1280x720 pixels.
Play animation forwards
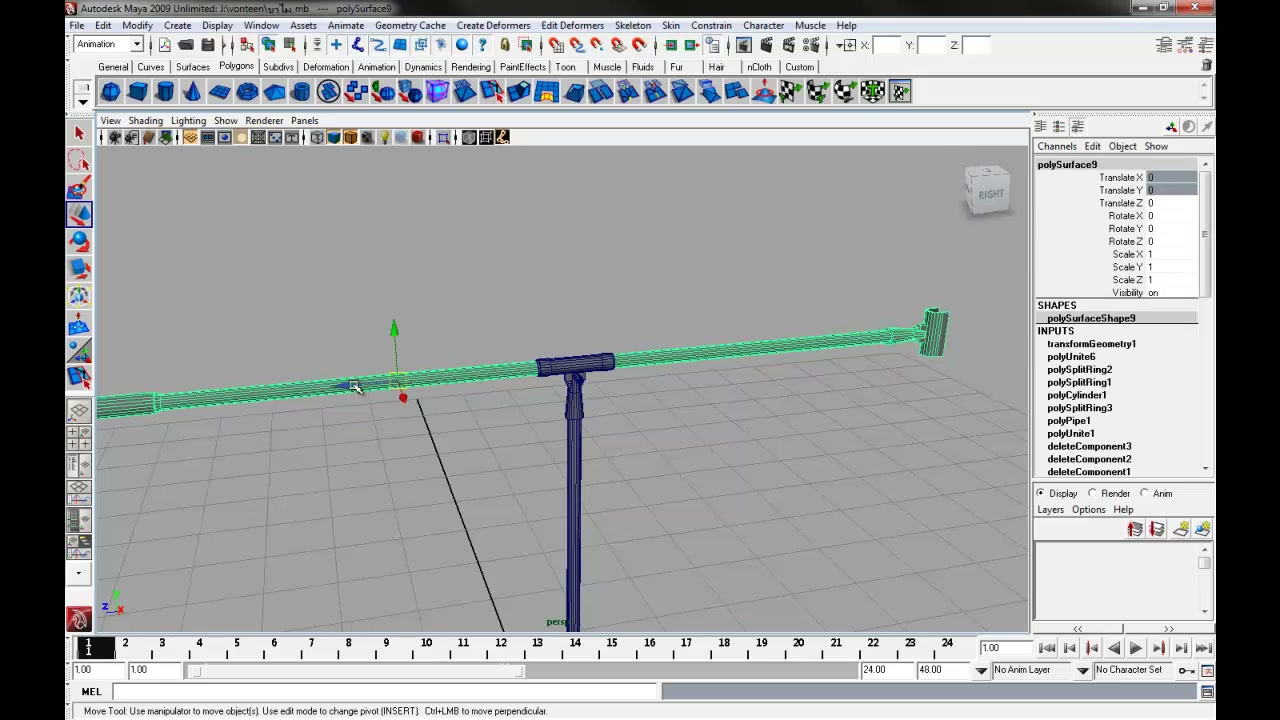point(1136,648)
